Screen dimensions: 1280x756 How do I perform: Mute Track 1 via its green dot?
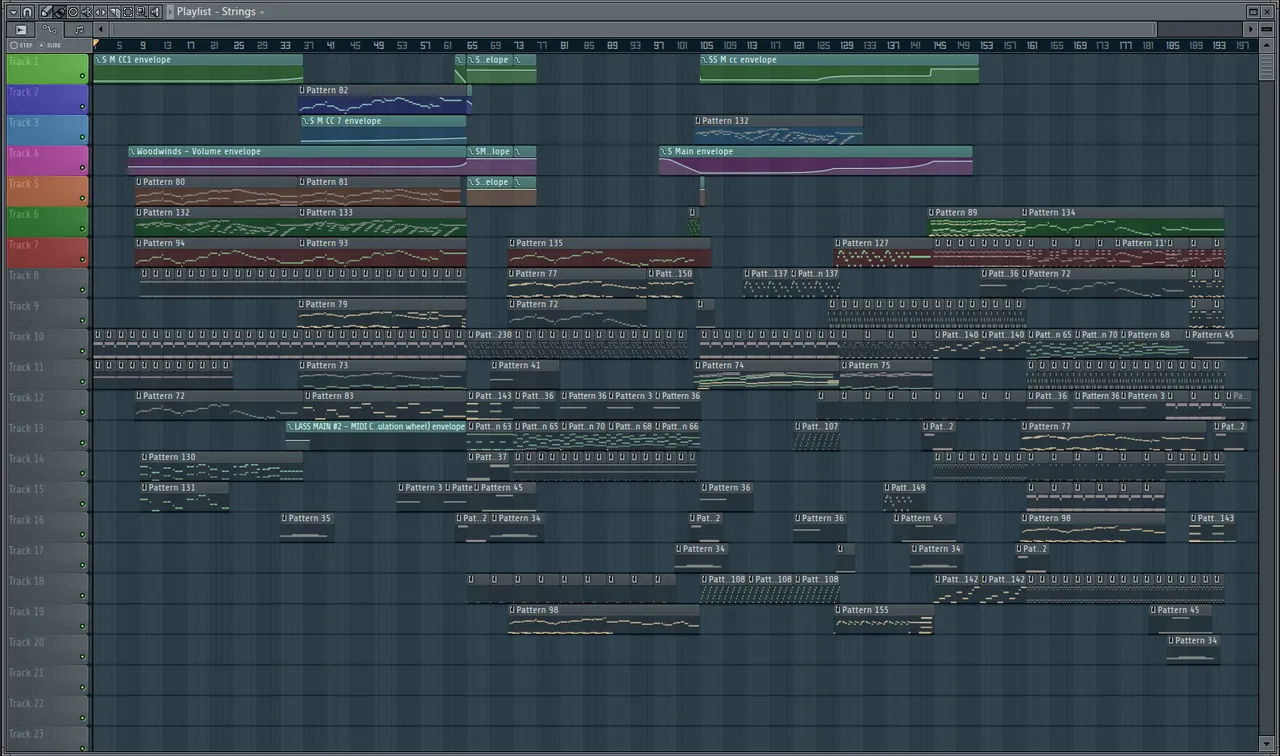coord(83,76)
